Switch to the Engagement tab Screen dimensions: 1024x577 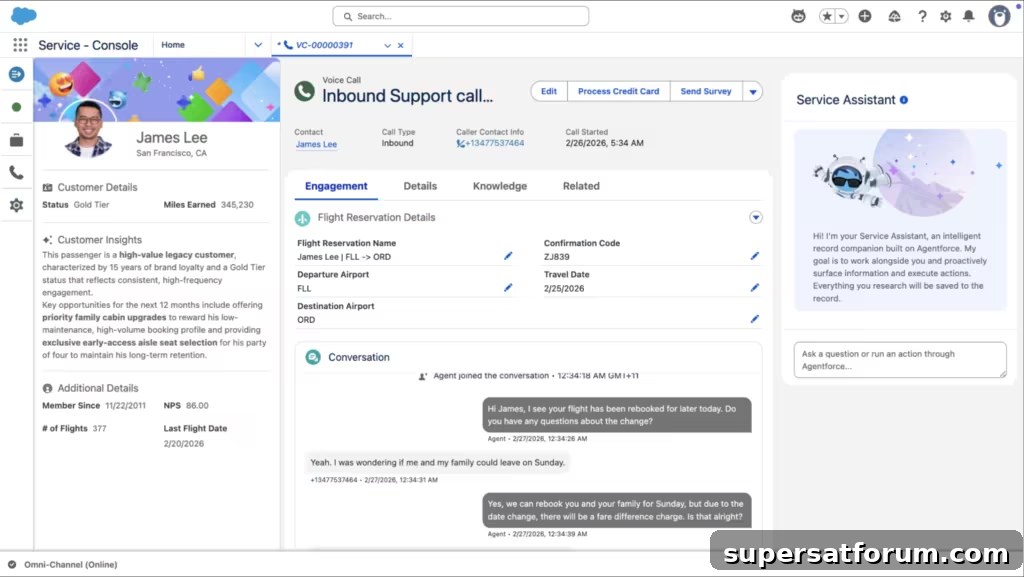(x=336, y=186)
